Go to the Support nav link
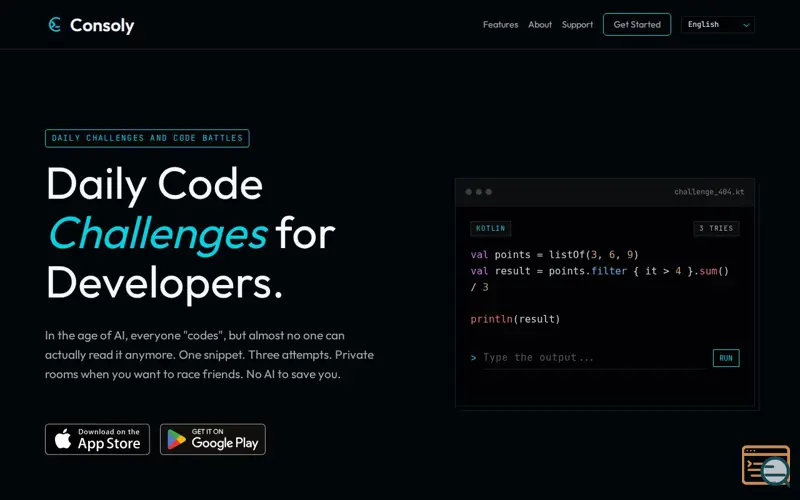Image resolution: width=800 pixels, height=500 pixels. (578, 24)
